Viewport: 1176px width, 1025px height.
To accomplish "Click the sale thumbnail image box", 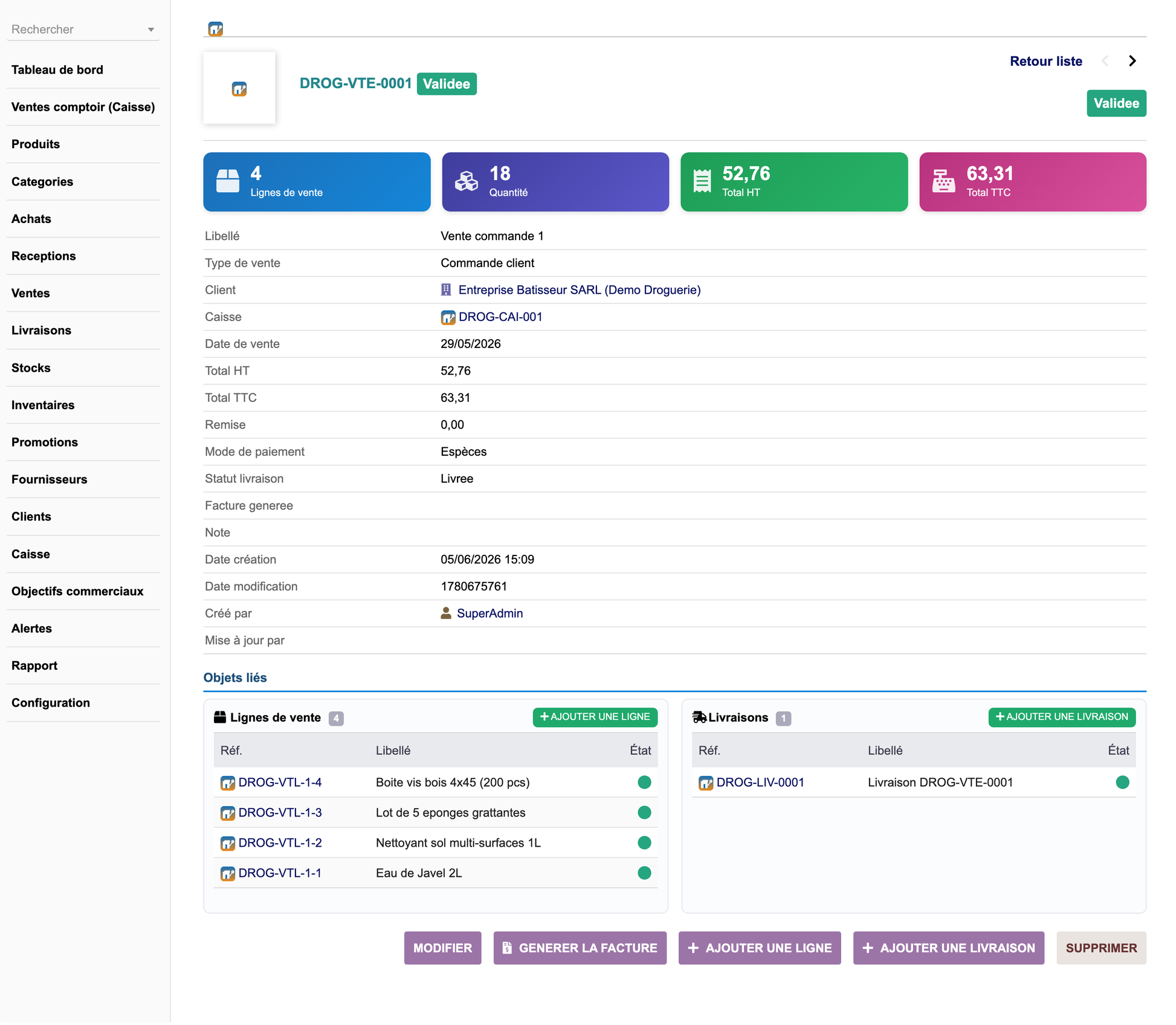I will 239,88.
